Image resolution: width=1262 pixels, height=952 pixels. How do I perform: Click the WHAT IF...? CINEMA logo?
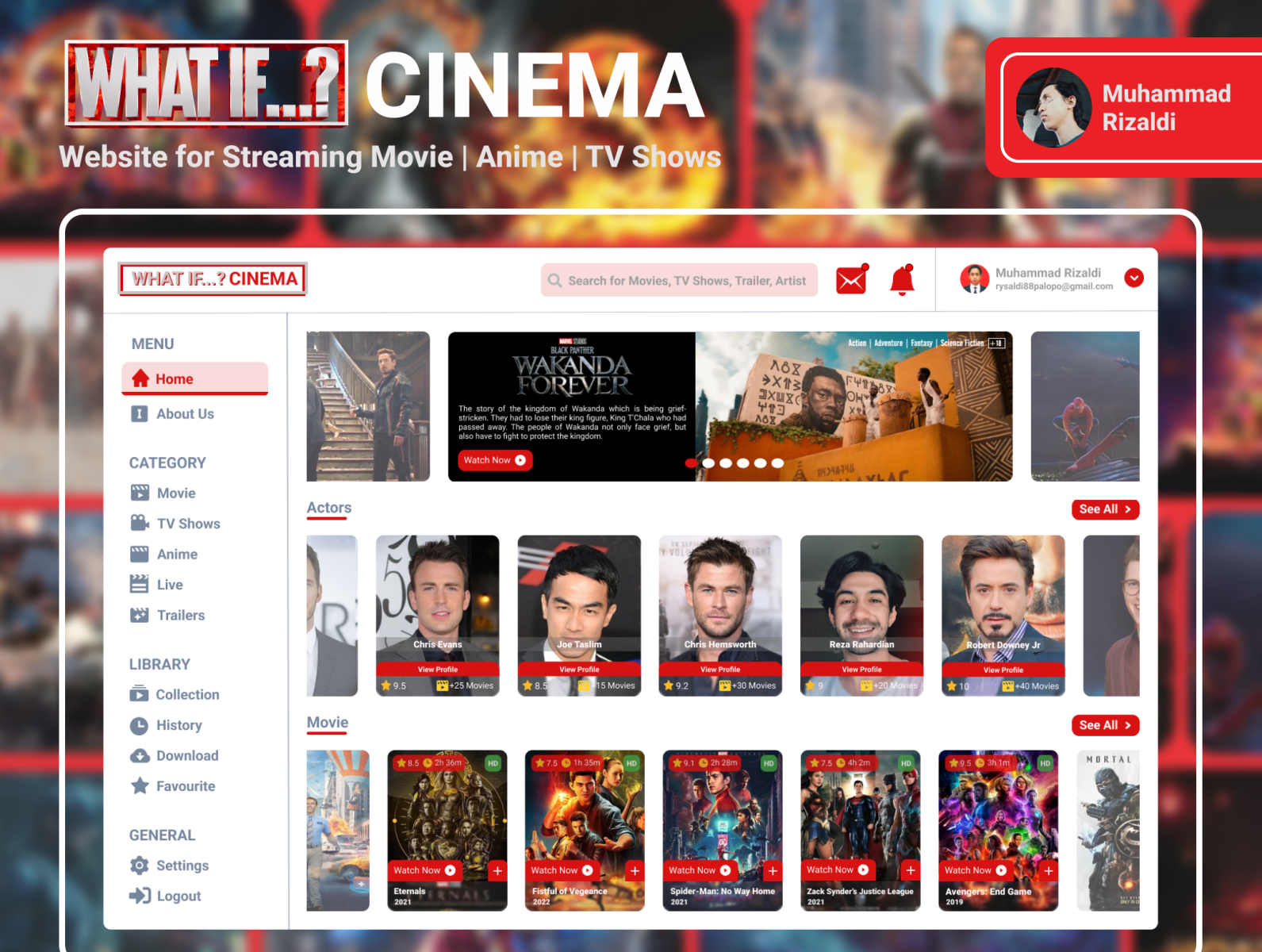pos(213,279)
